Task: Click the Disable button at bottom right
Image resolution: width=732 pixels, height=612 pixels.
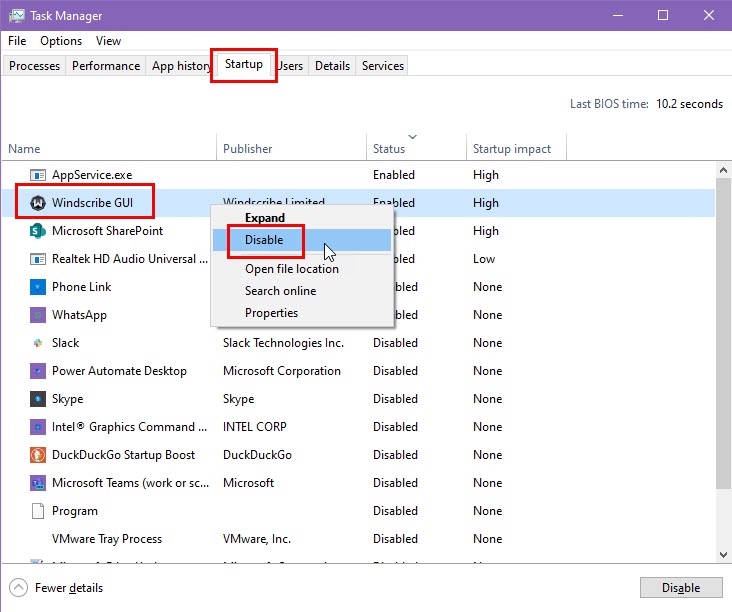Action: (x=681, y=588)
